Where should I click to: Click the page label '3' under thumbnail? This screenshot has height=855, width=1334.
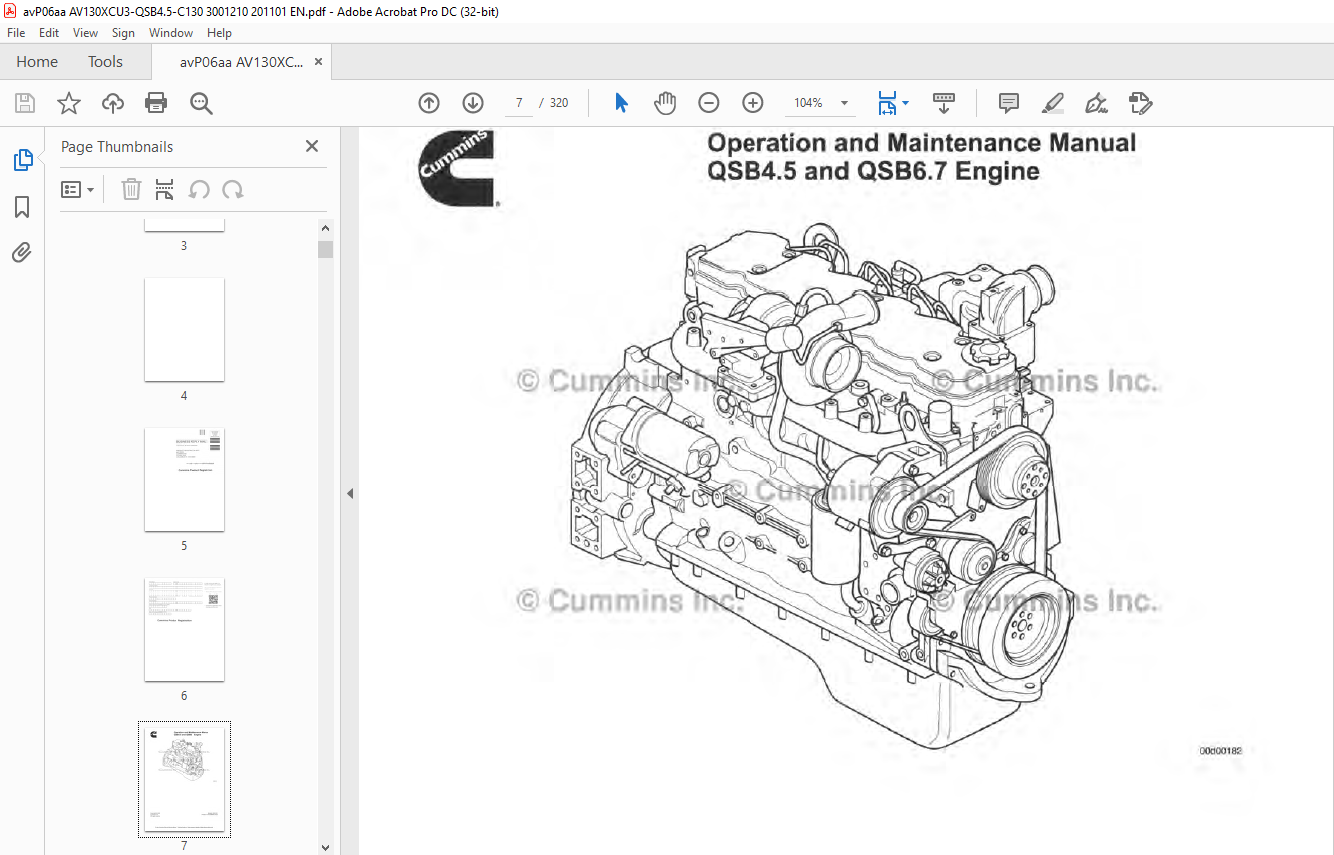click(184, 246)
